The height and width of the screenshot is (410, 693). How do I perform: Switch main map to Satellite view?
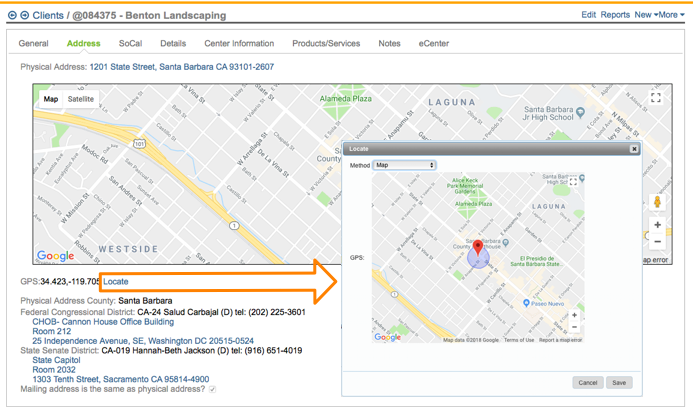point(81,99)
